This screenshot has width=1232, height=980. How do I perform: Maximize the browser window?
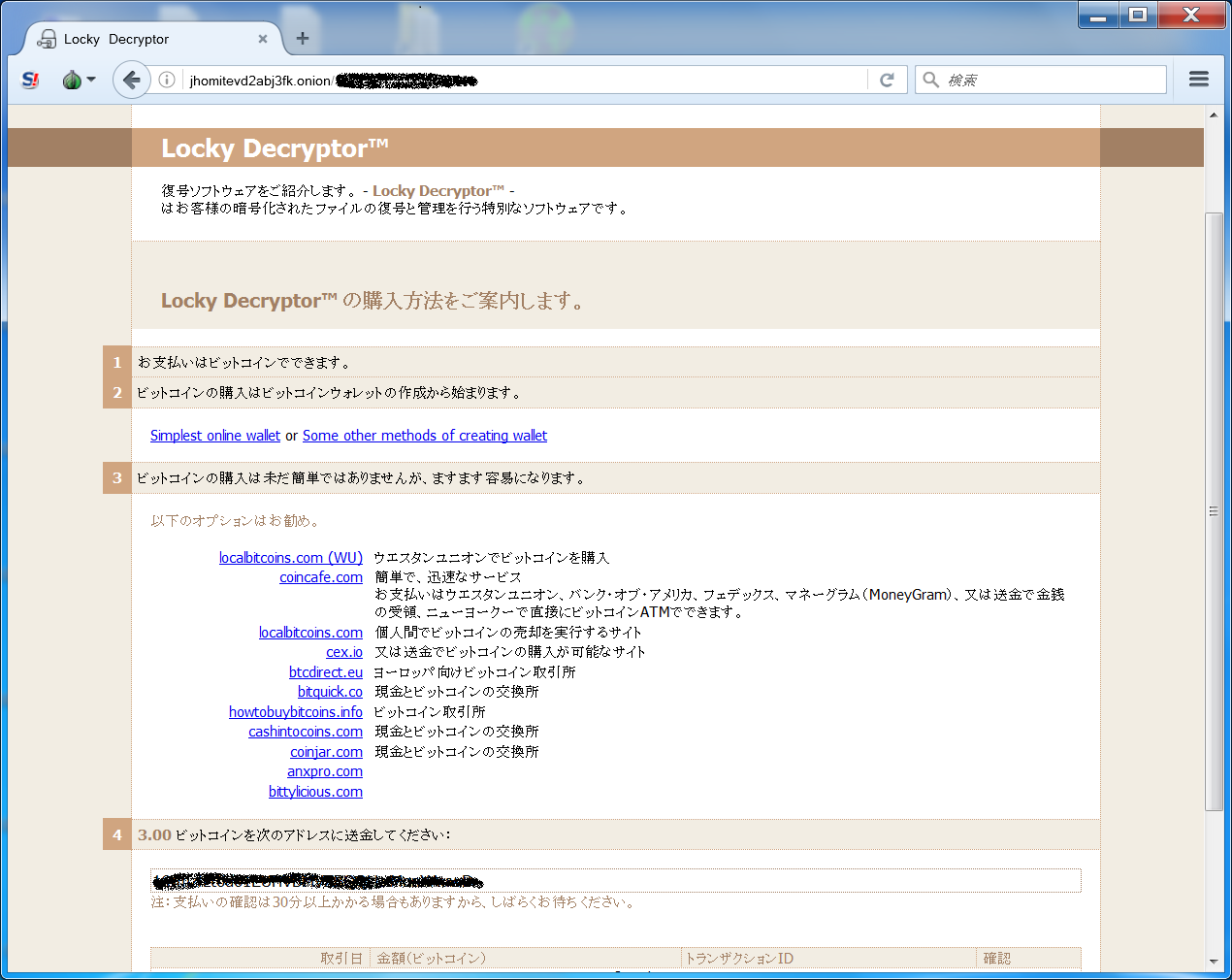tap(1139, 15)
